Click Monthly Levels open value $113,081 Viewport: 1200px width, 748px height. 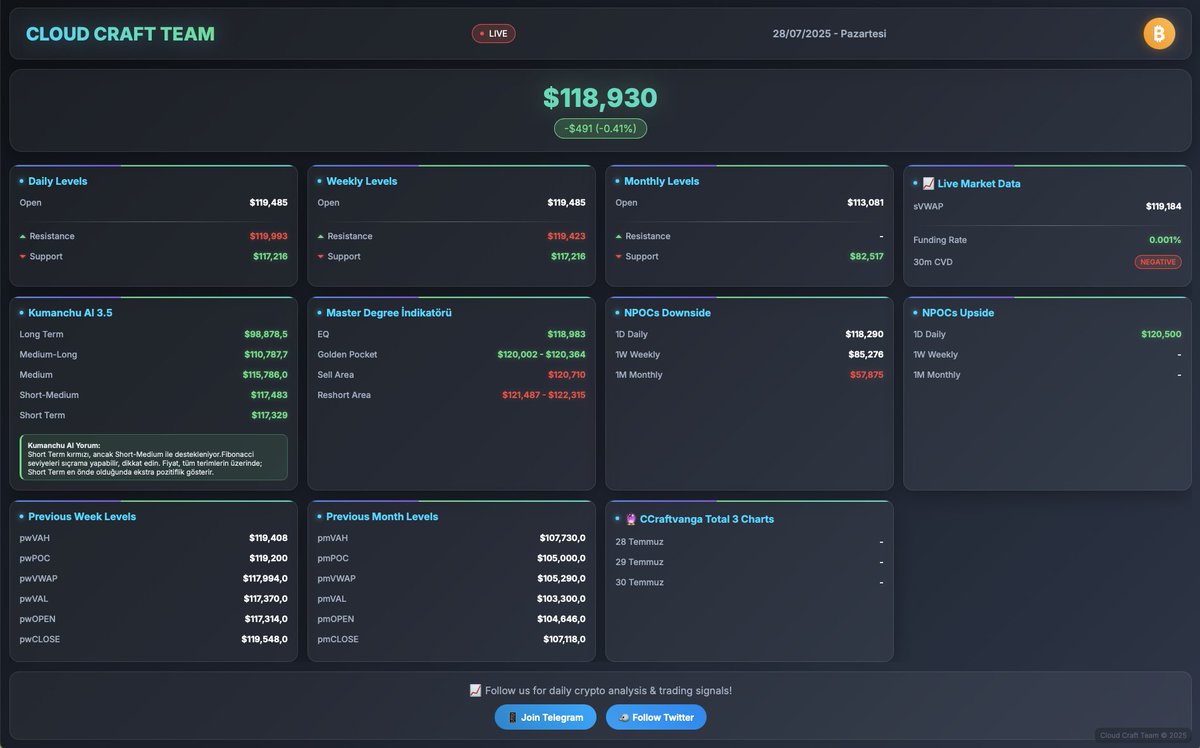point(865,202)
